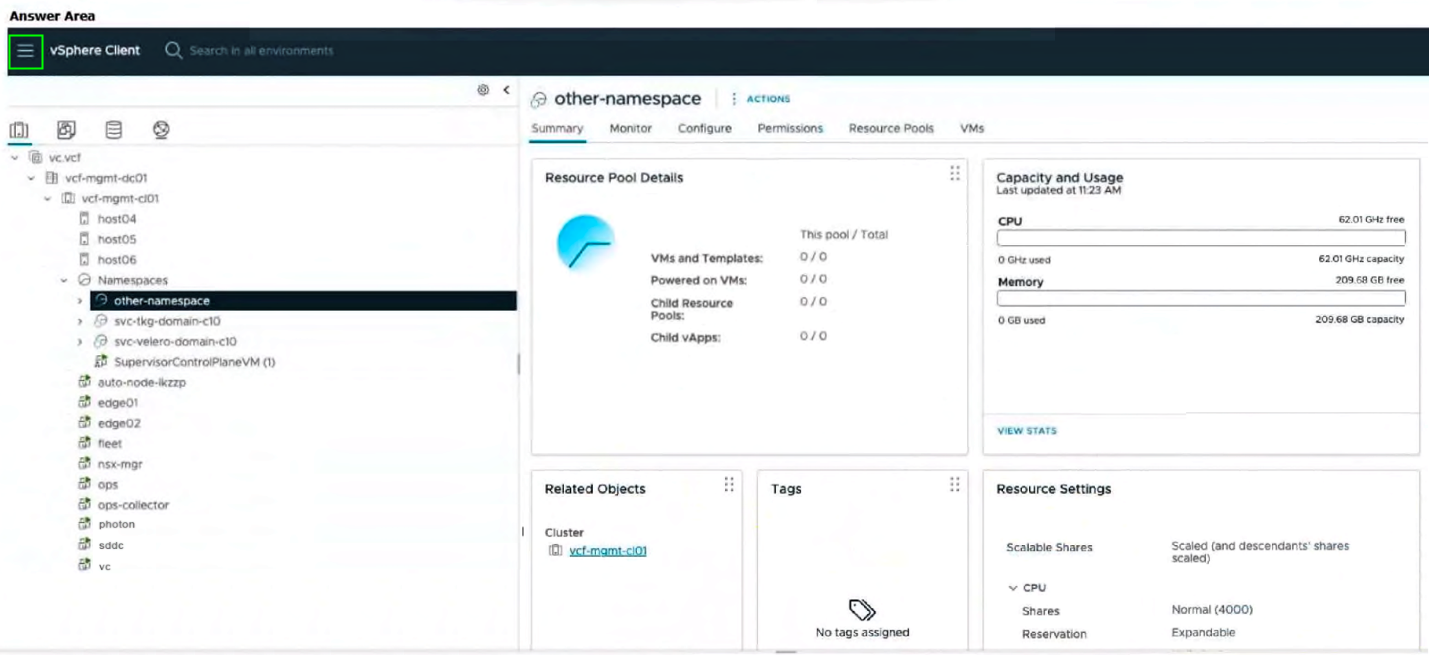Open the vSphere Client hamburger menu
Image resolution: width=1435 pixels, height=659 pixels.
[25, 51]
